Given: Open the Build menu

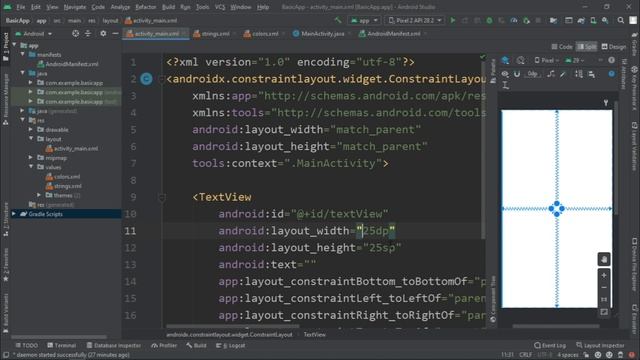Looking at the screenshot, I should (x=168, y=7).
